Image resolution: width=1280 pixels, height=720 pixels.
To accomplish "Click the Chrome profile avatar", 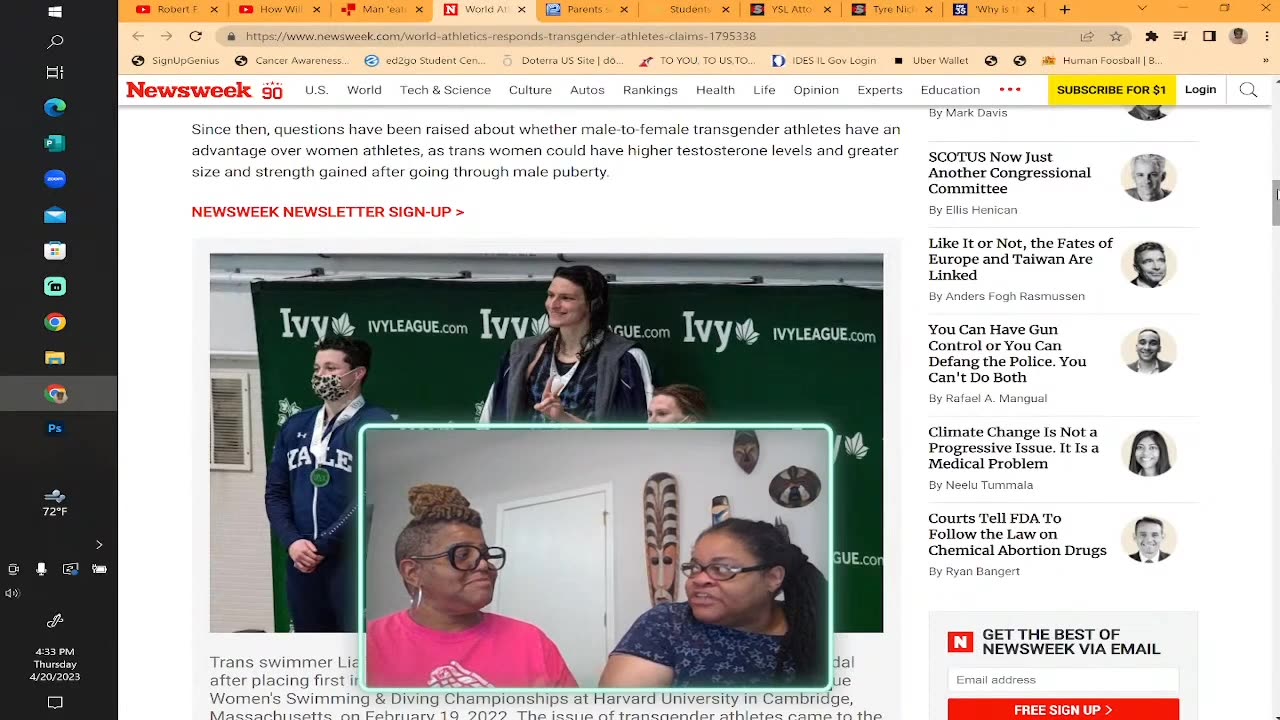I will coord(1238,36).
